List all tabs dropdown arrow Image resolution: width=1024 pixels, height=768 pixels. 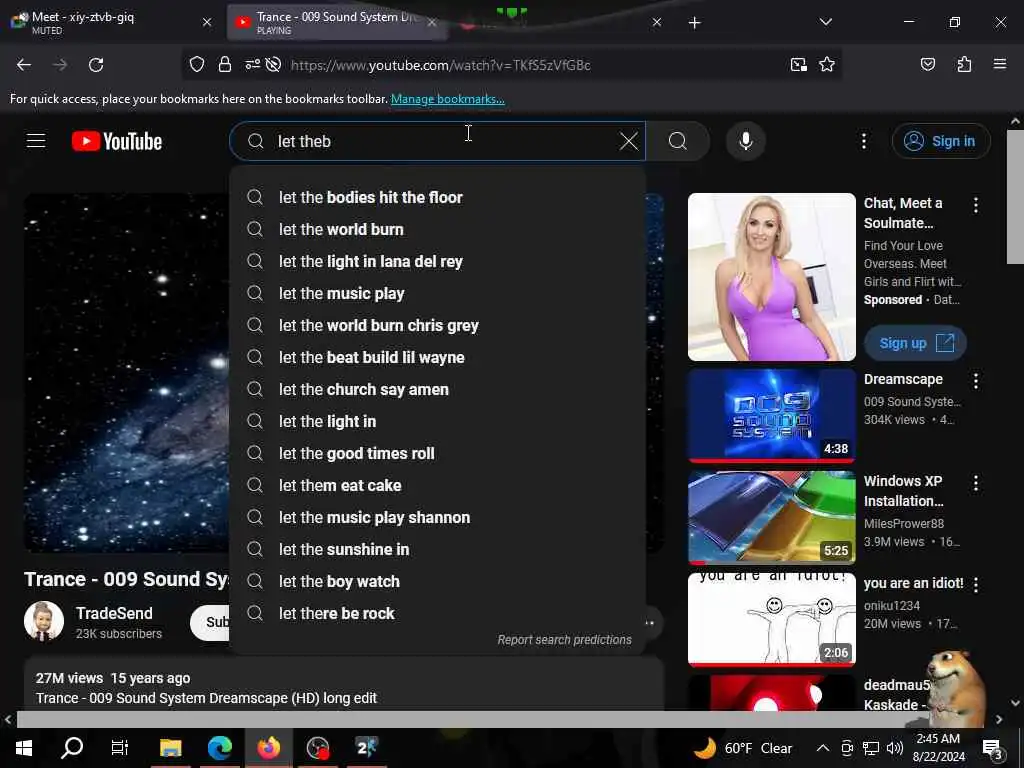pyautogui.click(x=825, y=22)
